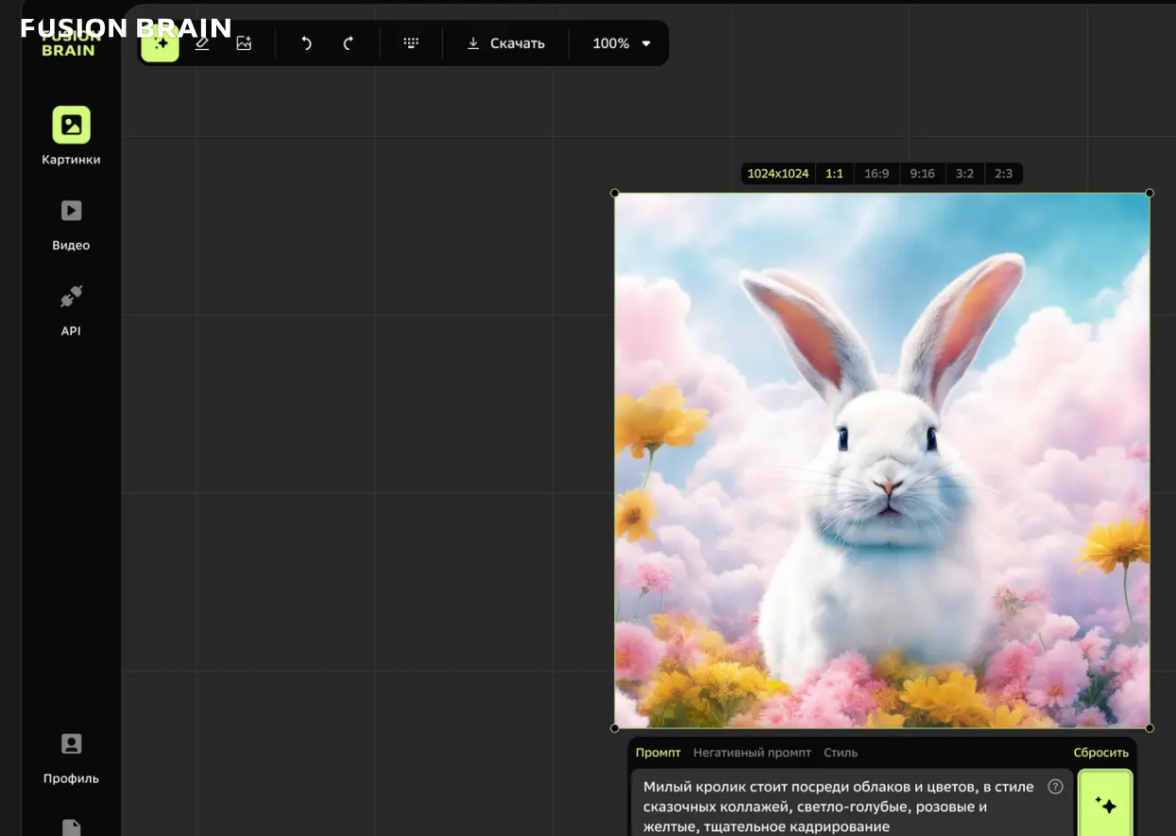Open the keyboard shortcuts icon

(411, 44)
